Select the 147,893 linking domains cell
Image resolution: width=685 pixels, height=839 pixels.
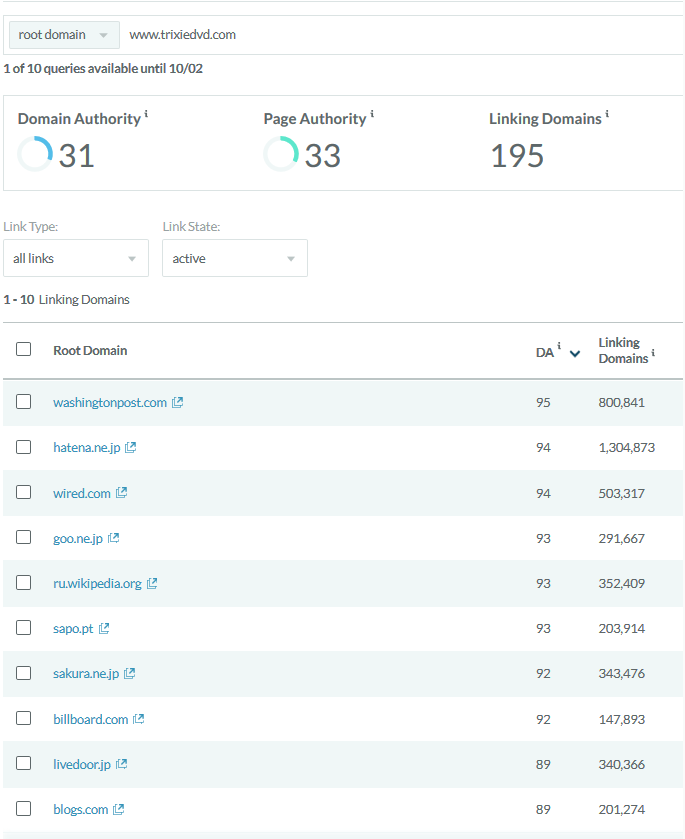click(622, 719)
